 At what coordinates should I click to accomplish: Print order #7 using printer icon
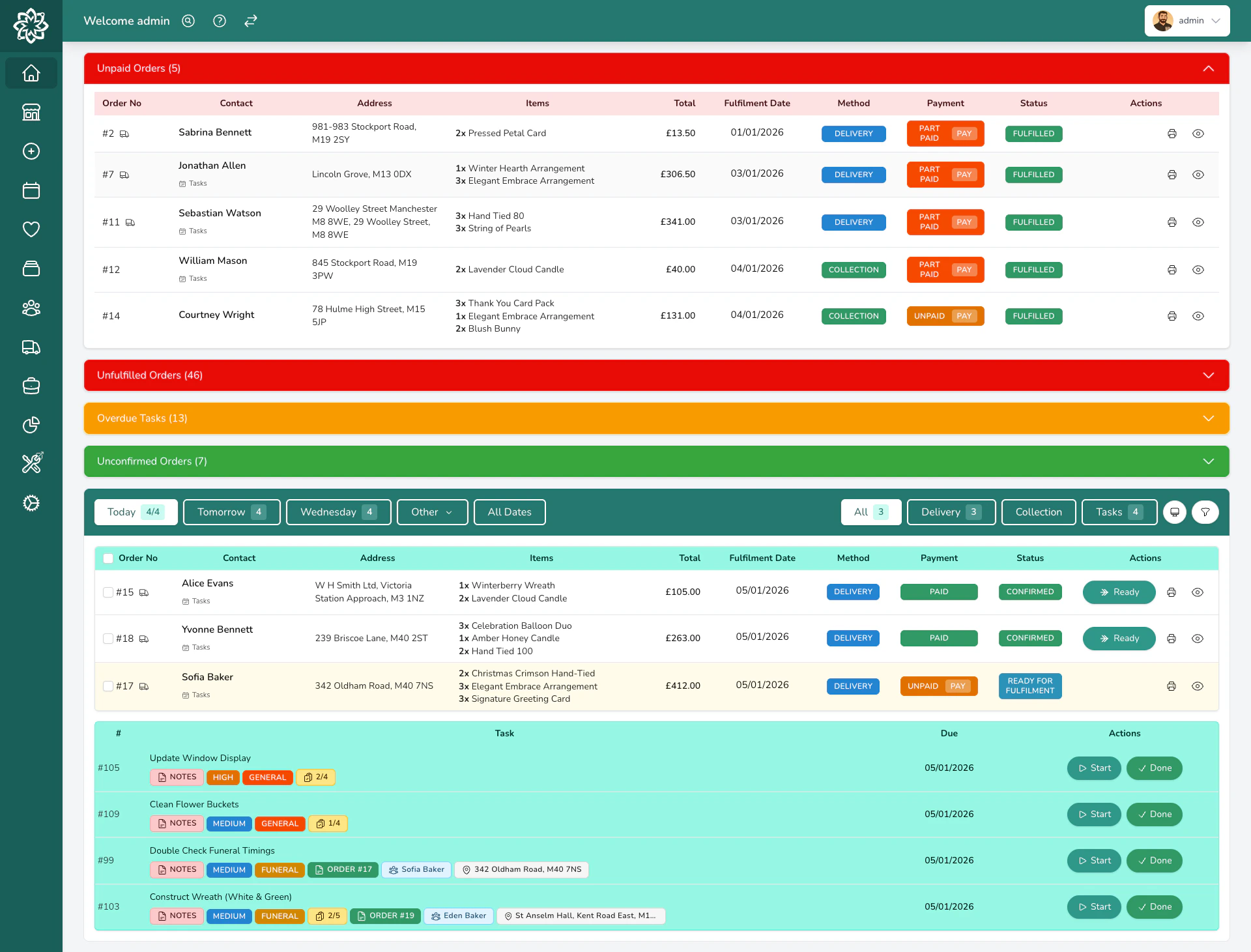coord(1172,175)
